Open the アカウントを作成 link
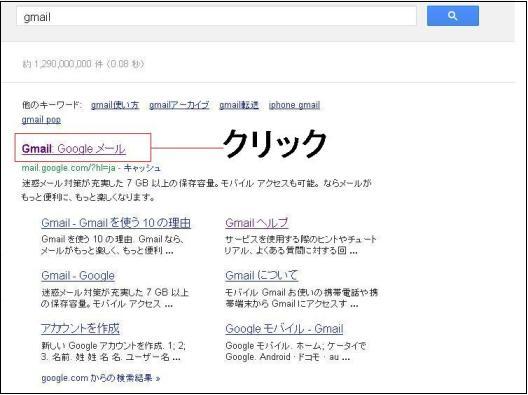 point(80,328)
